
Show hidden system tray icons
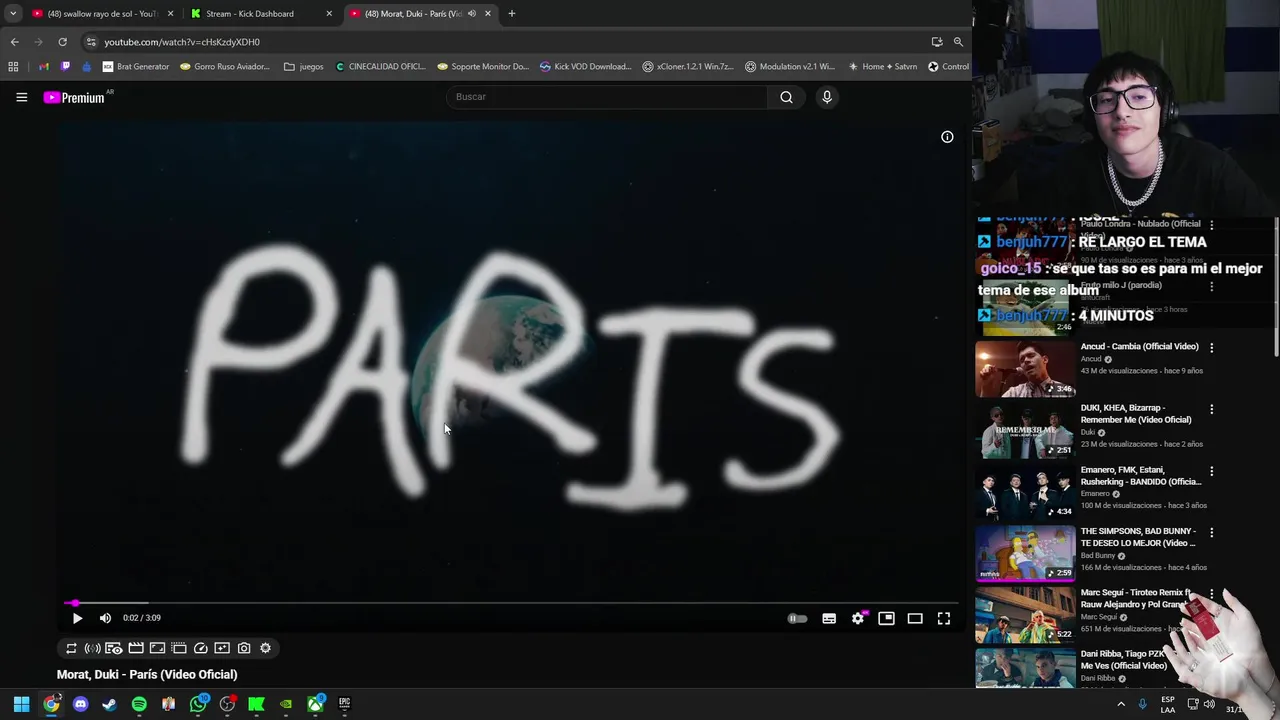[1121, 704]
